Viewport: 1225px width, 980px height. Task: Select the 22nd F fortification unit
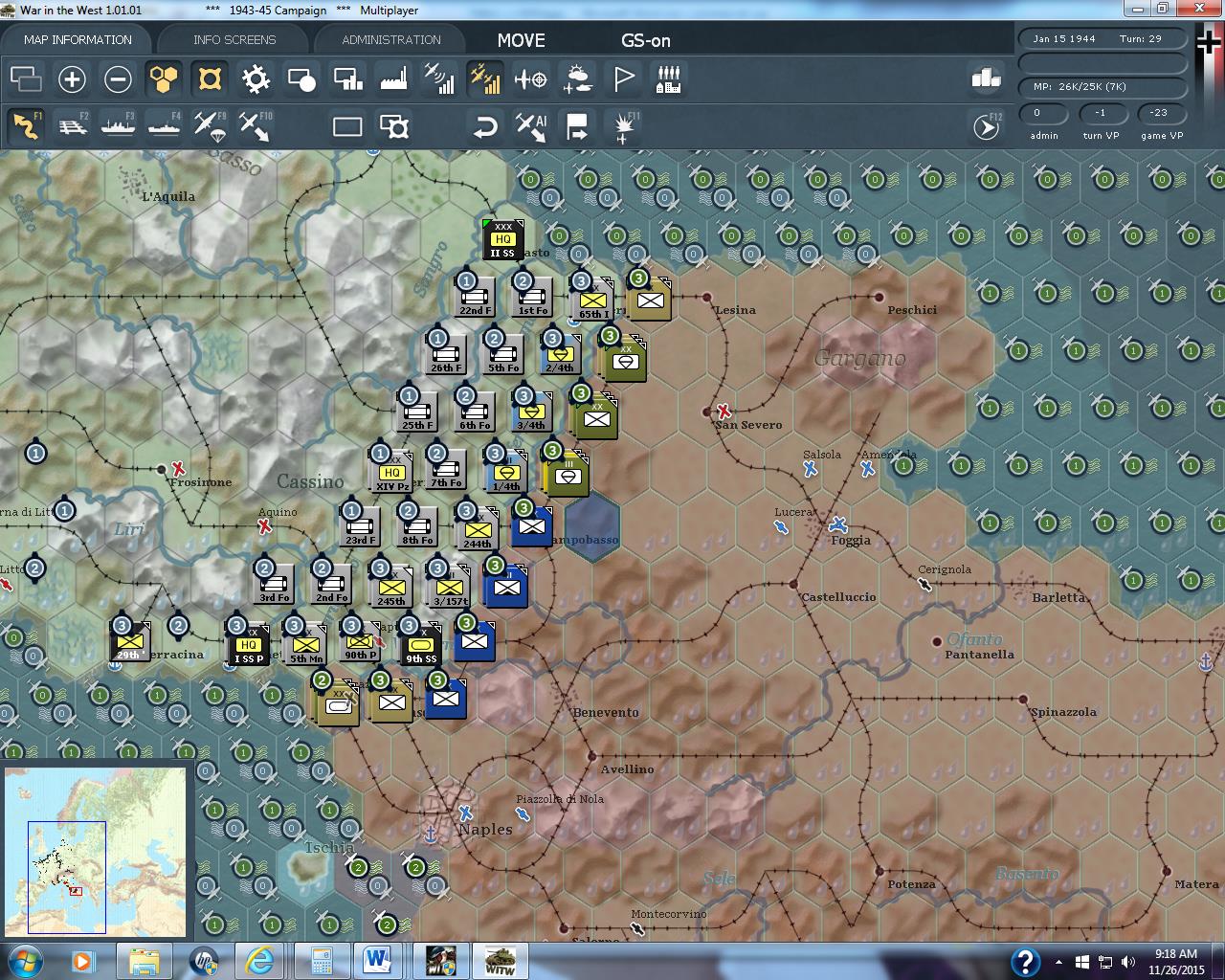tap(475, 299)
